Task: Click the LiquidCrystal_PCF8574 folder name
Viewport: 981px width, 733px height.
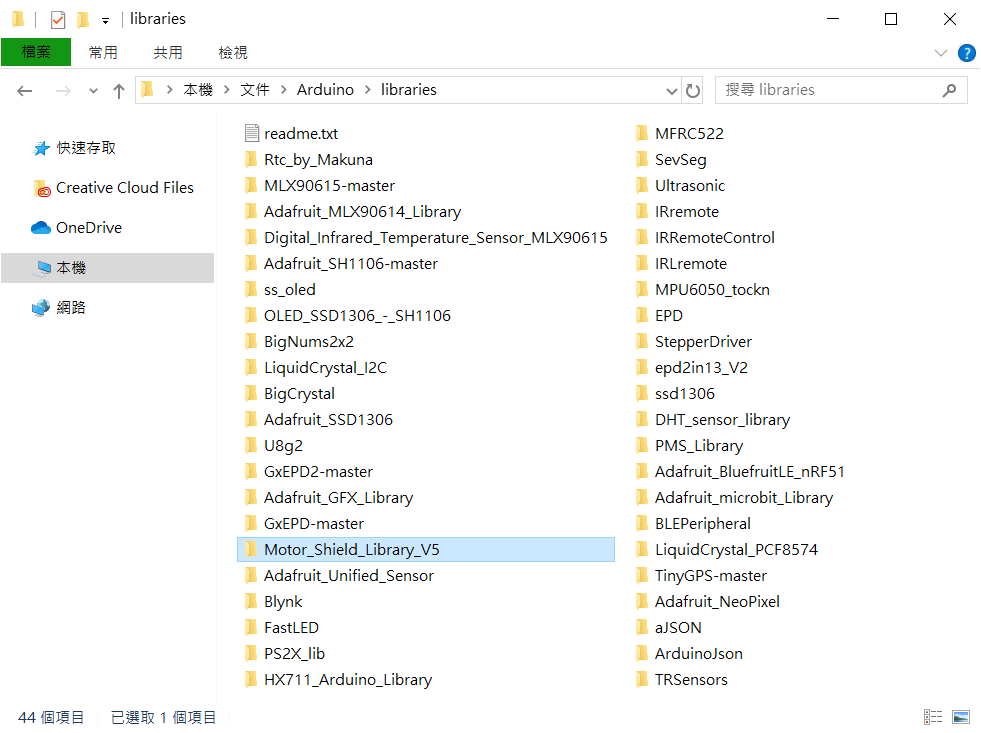Action: tap(736, 550)
